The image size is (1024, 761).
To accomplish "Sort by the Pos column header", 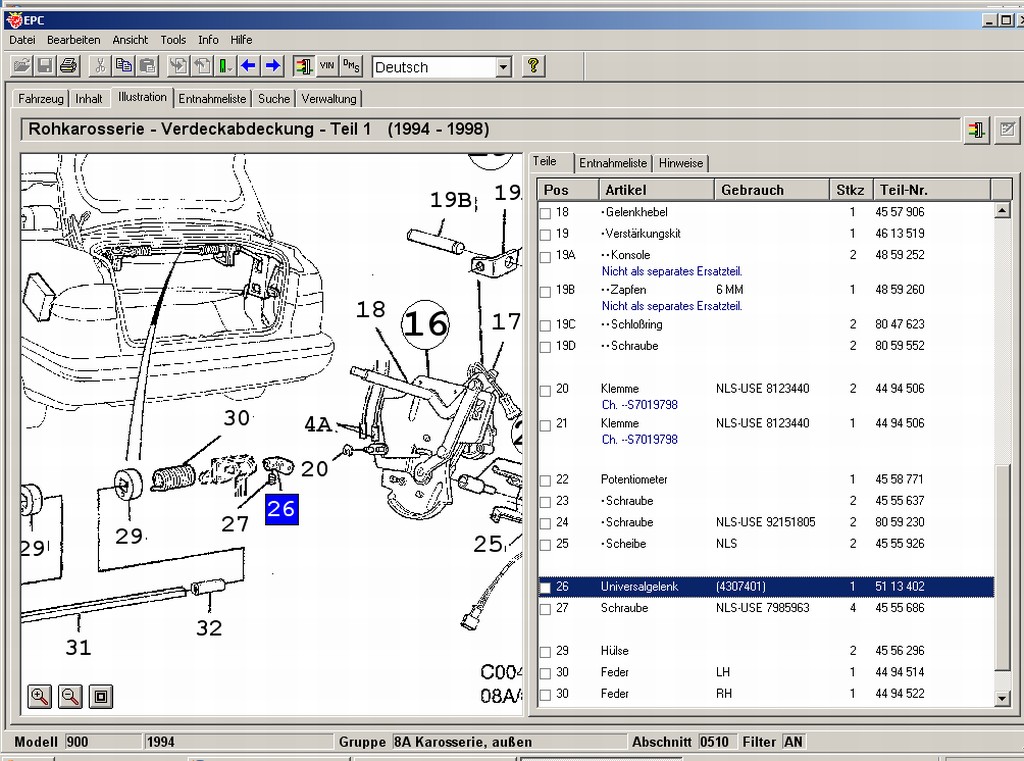I will click(568, 190).
